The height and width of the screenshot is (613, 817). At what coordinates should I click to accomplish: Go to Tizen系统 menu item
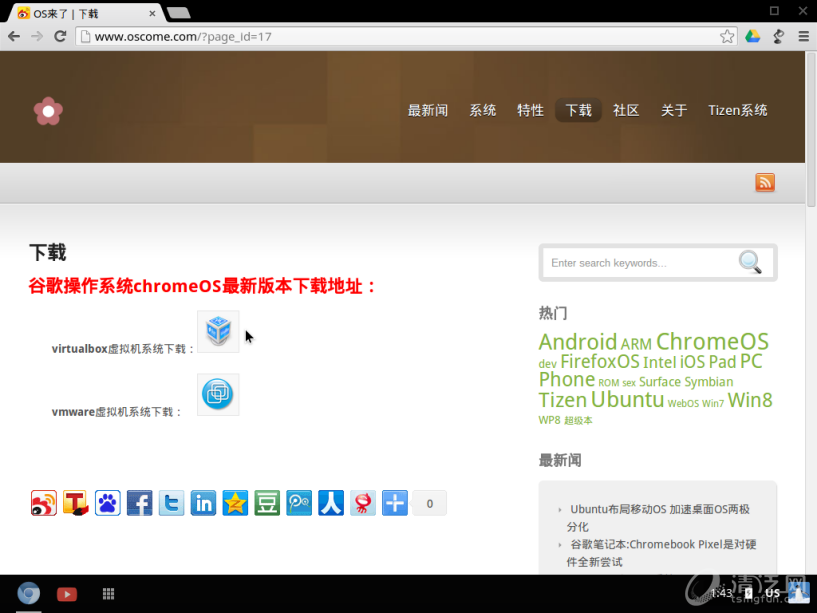coord(737,110)
